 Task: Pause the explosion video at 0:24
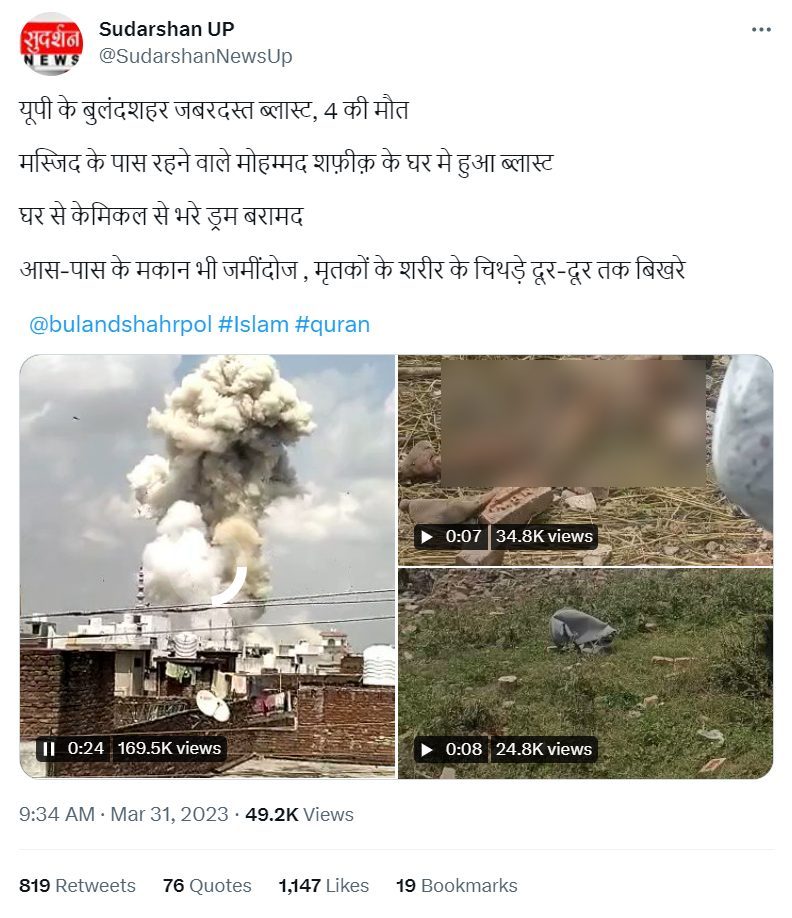point(49,749)
